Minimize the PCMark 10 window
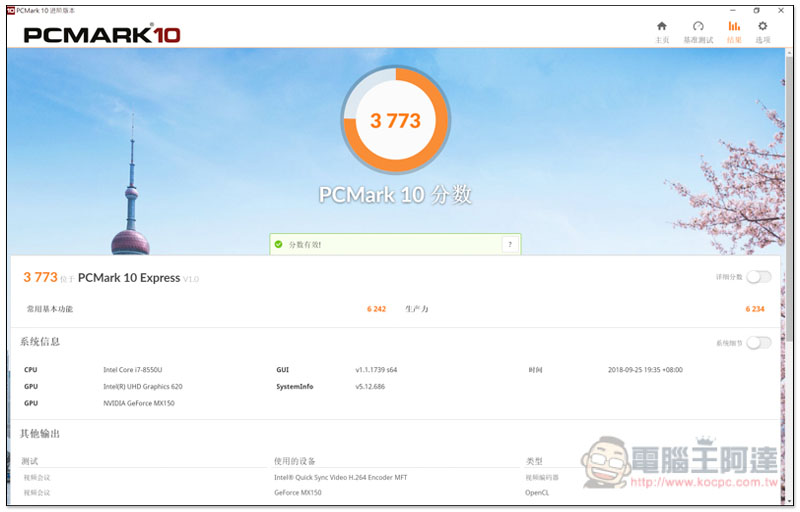This screenshot has width=800, height=512. (x=733, y=10)
